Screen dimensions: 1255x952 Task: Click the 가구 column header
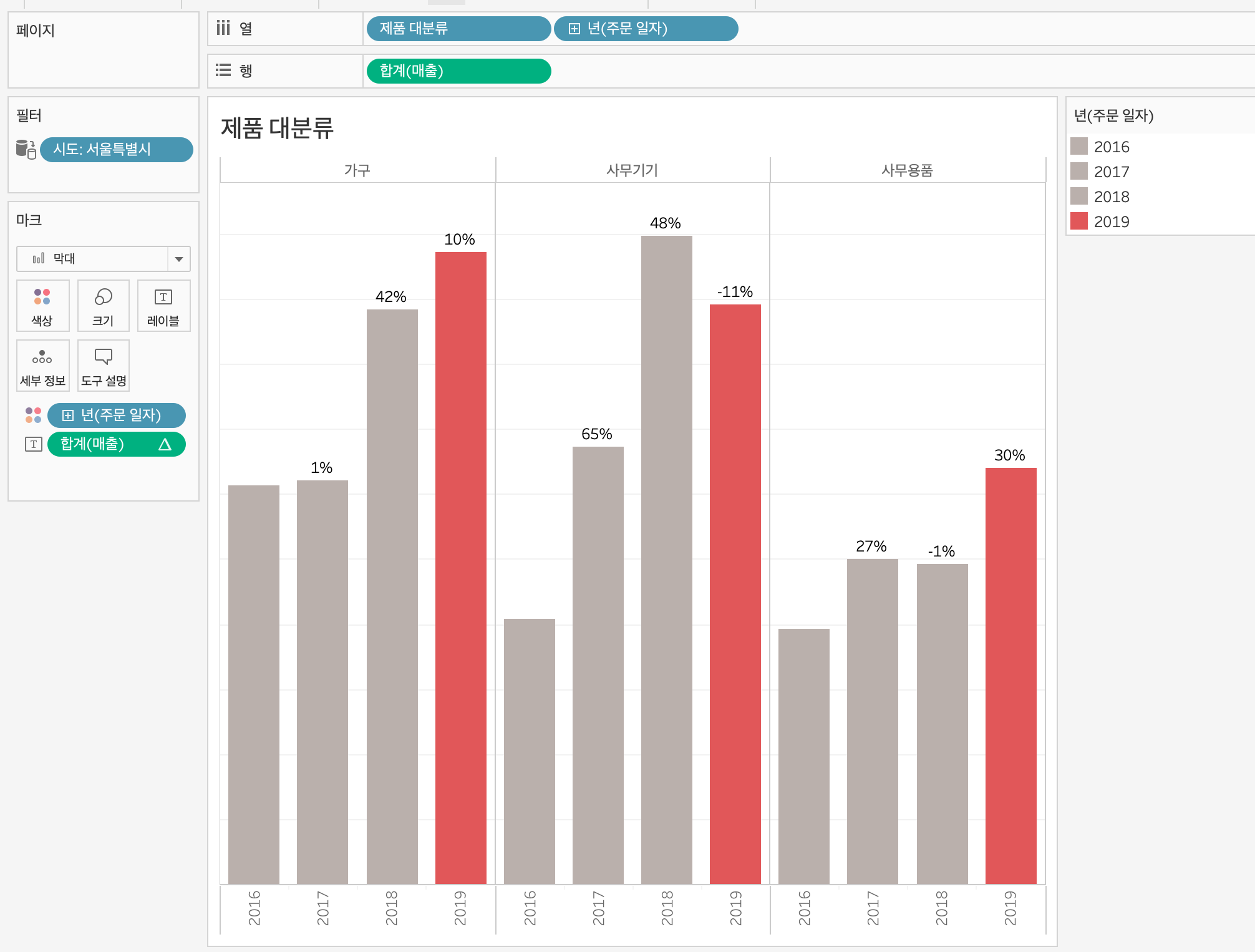[x=357, y=170]
